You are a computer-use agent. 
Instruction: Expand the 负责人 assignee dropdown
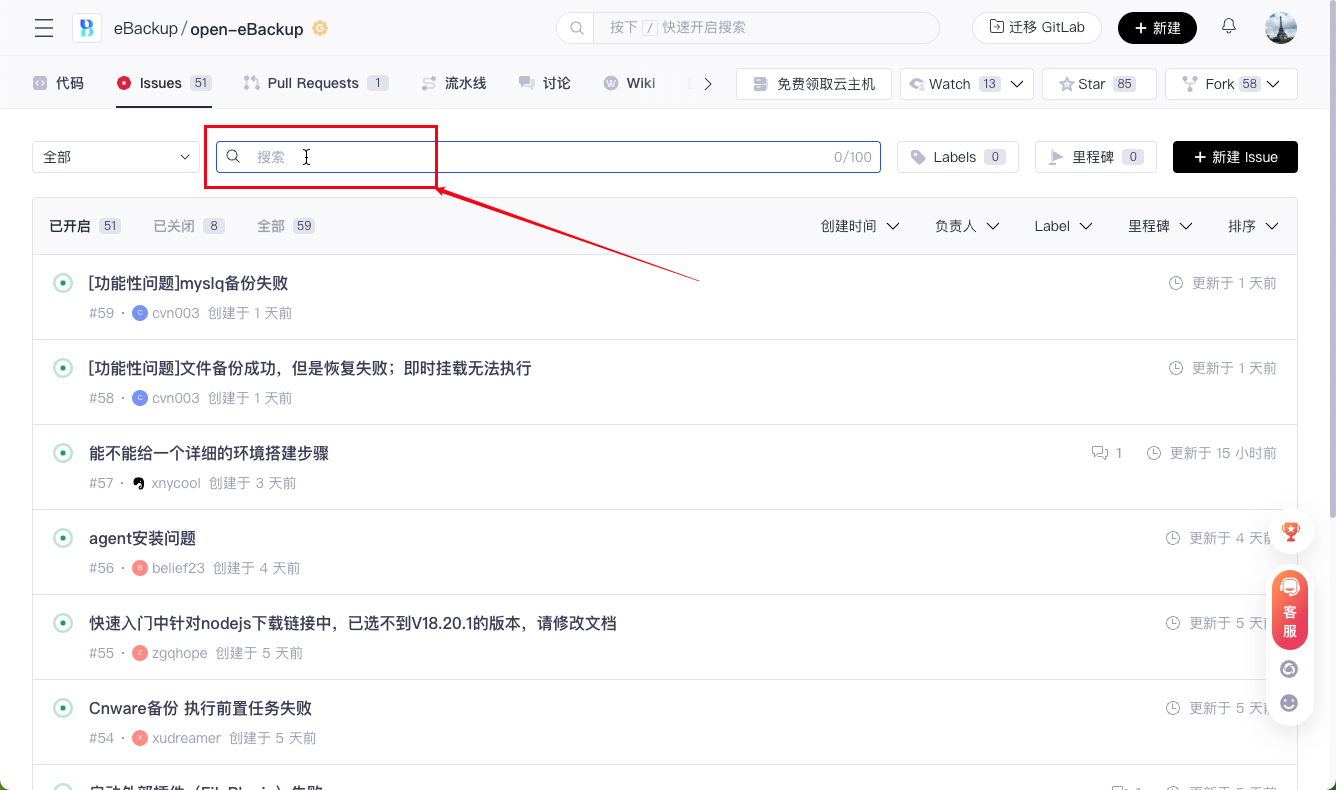click(x=966, y=226)
